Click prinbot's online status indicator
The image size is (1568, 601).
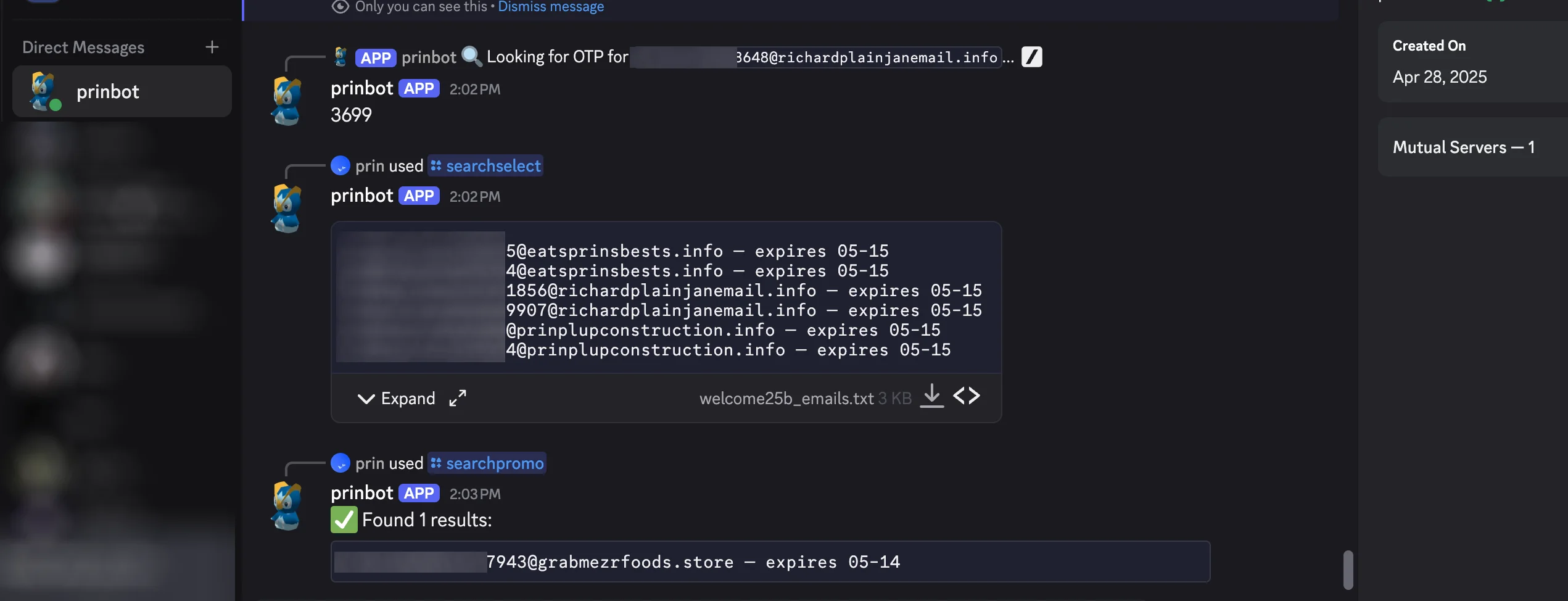(x=57, y=105)
